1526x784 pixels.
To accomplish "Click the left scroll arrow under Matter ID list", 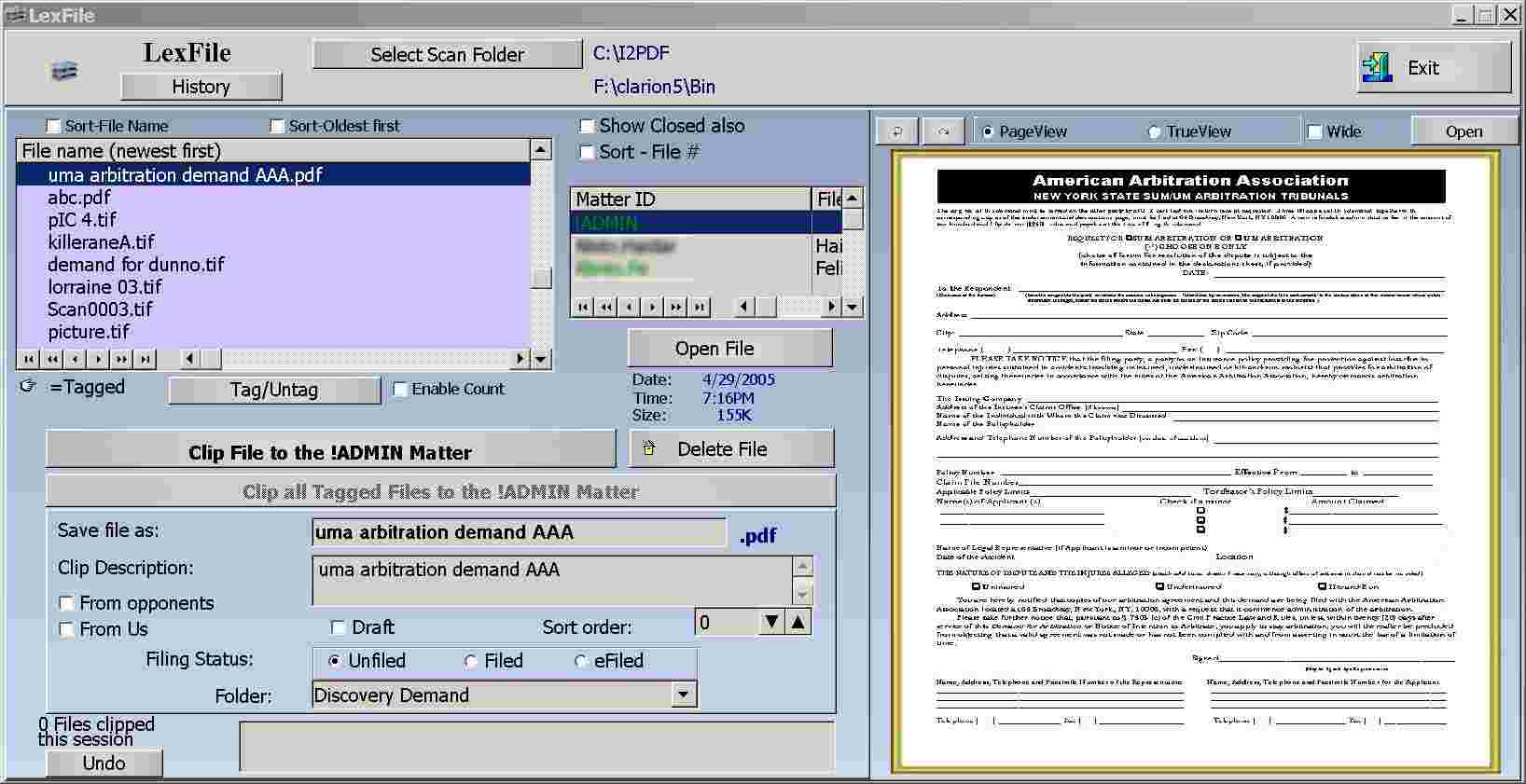I will click(743, 307).
